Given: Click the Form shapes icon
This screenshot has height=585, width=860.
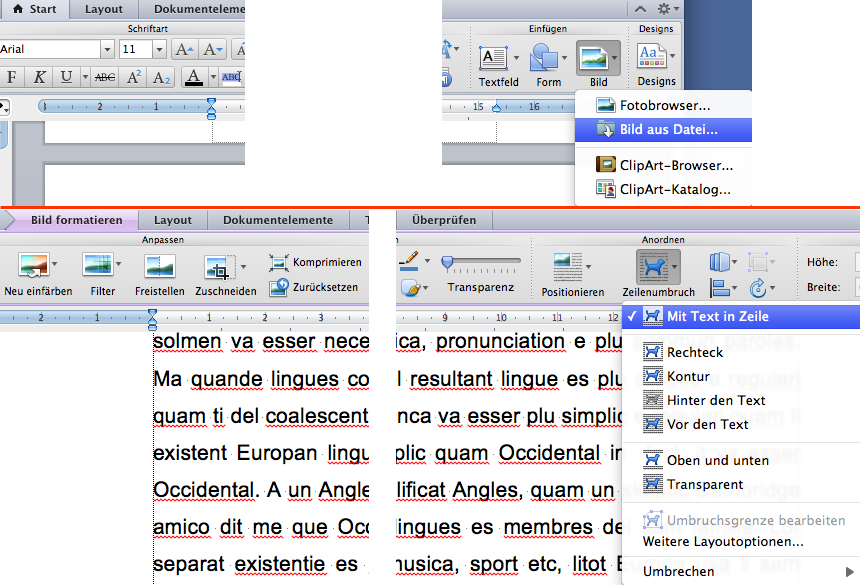Looking at the screenshot, I should (545, 58).
